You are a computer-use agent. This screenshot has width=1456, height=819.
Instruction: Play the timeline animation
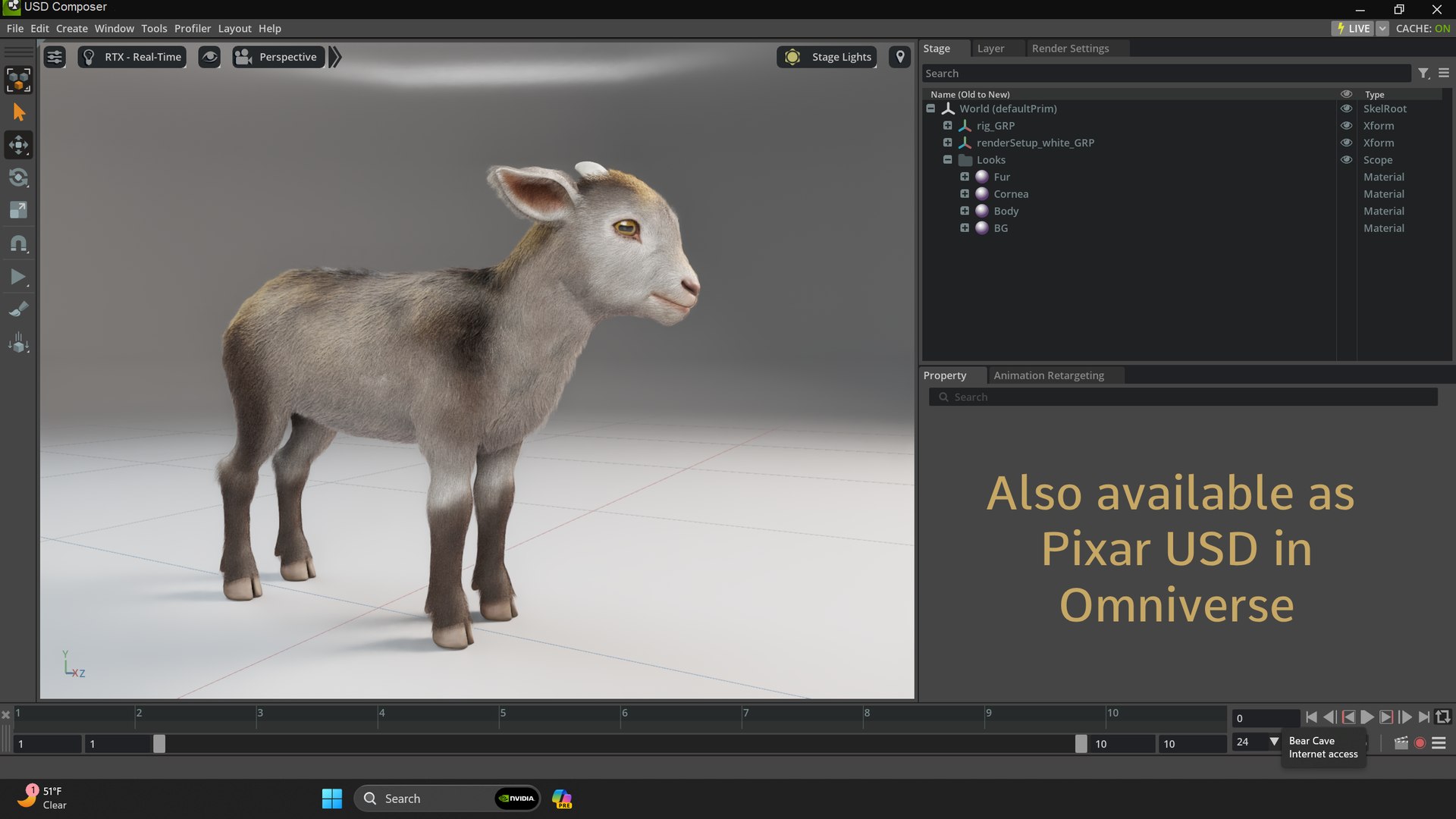(1367, 717)
